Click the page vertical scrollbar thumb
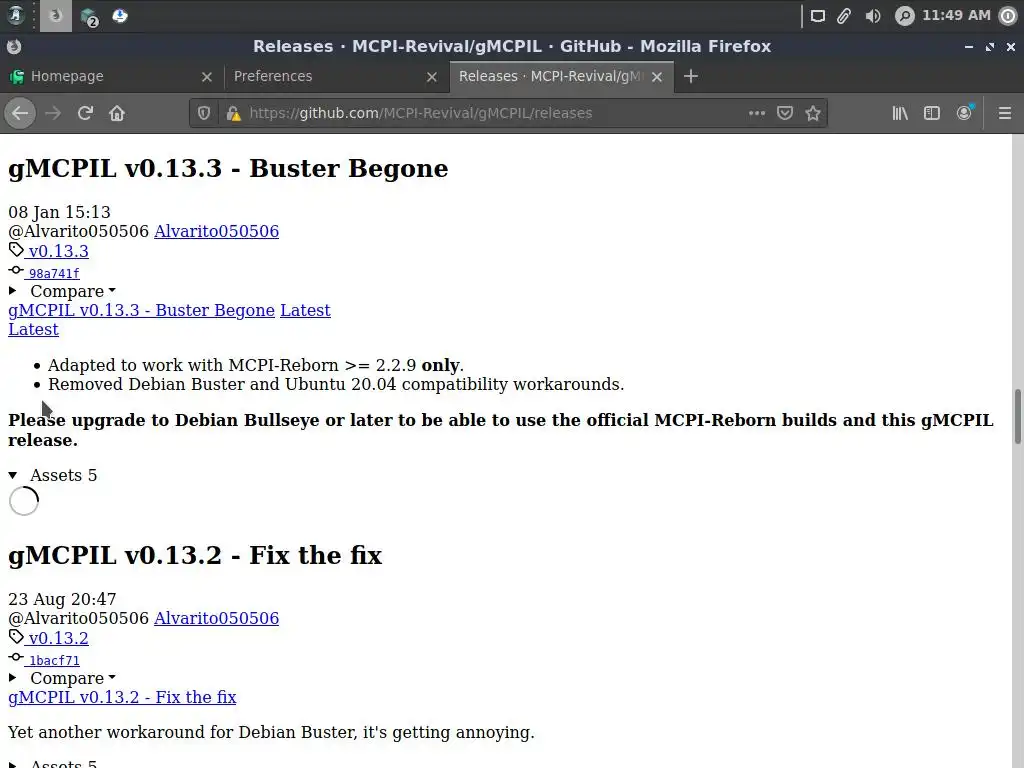The width and height of the screenshot is (1024, 768). [1017, 417]
